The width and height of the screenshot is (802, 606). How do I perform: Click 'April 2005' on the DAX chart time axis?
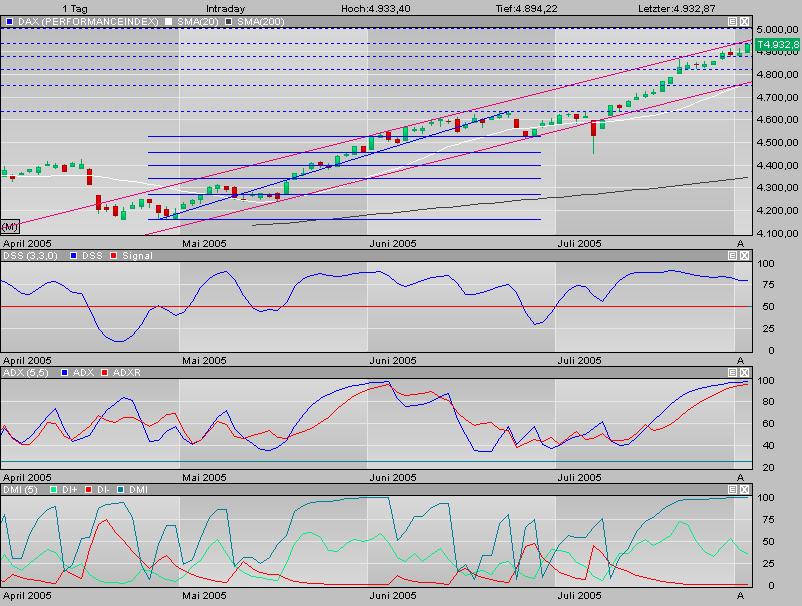tap(27, 243)
